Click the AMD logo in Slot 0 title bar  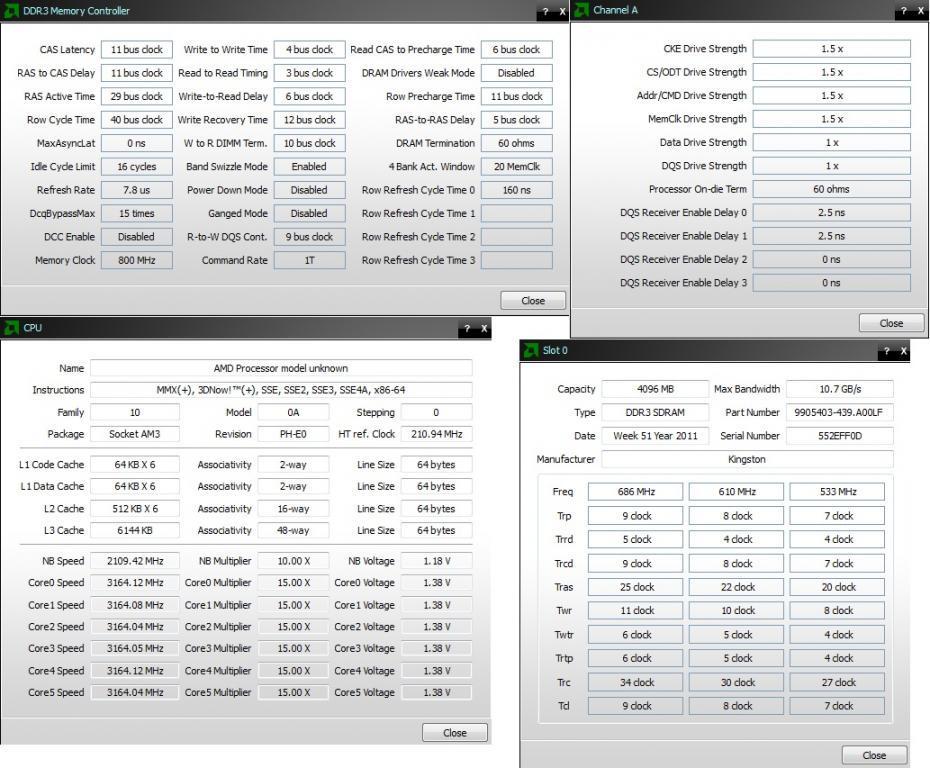[531, 351]
